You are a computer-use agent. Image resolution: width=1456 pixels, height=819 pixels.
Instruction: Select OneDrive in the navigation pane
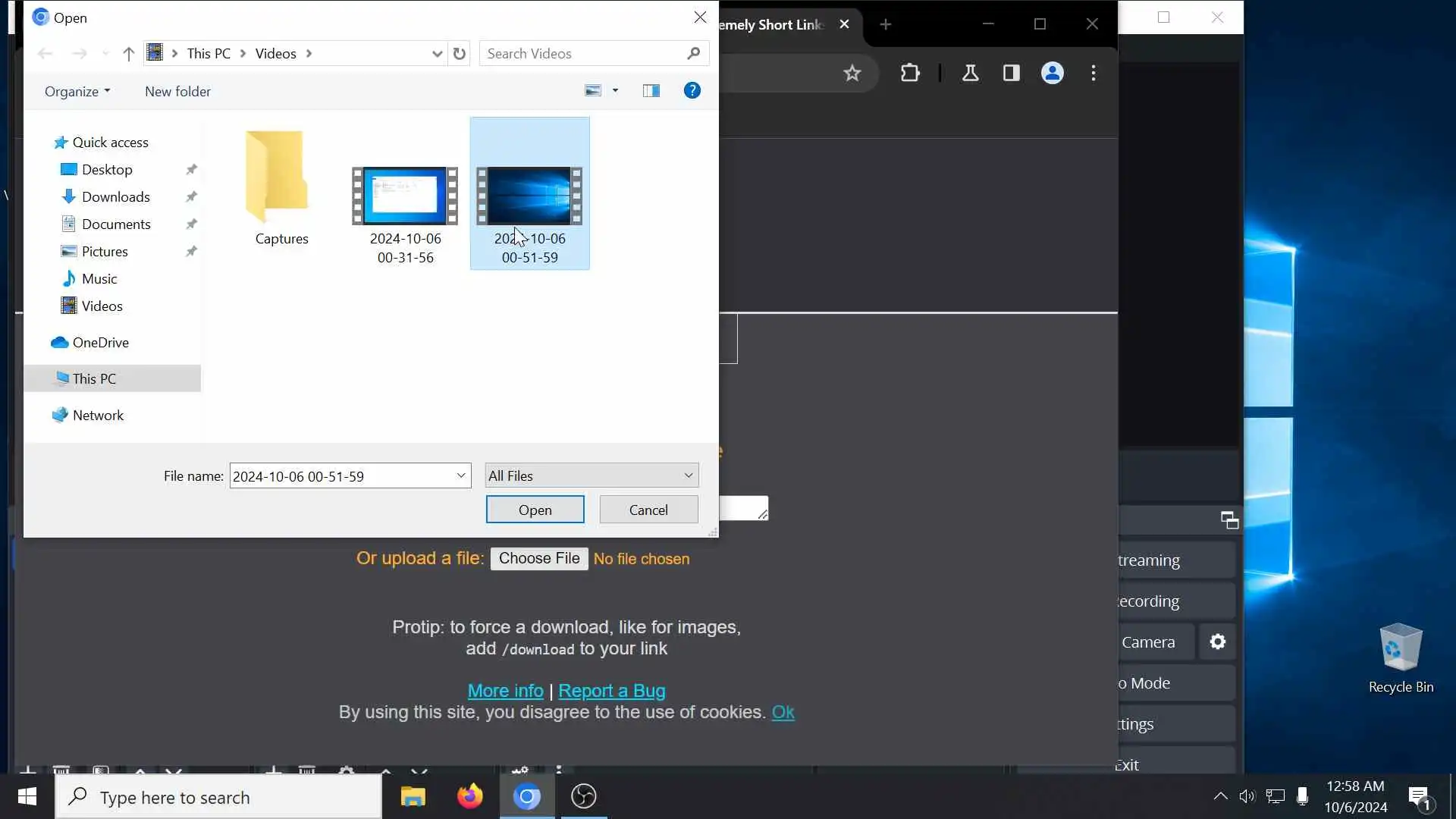[x=100, y=343]
